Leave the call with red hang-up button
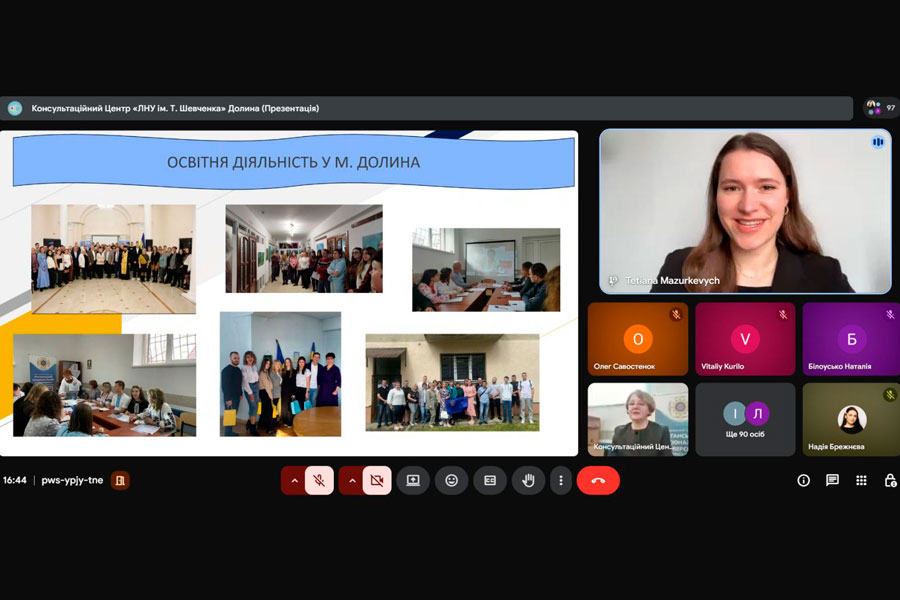Viewport: 900px width, 600px height. pos(598,481)
